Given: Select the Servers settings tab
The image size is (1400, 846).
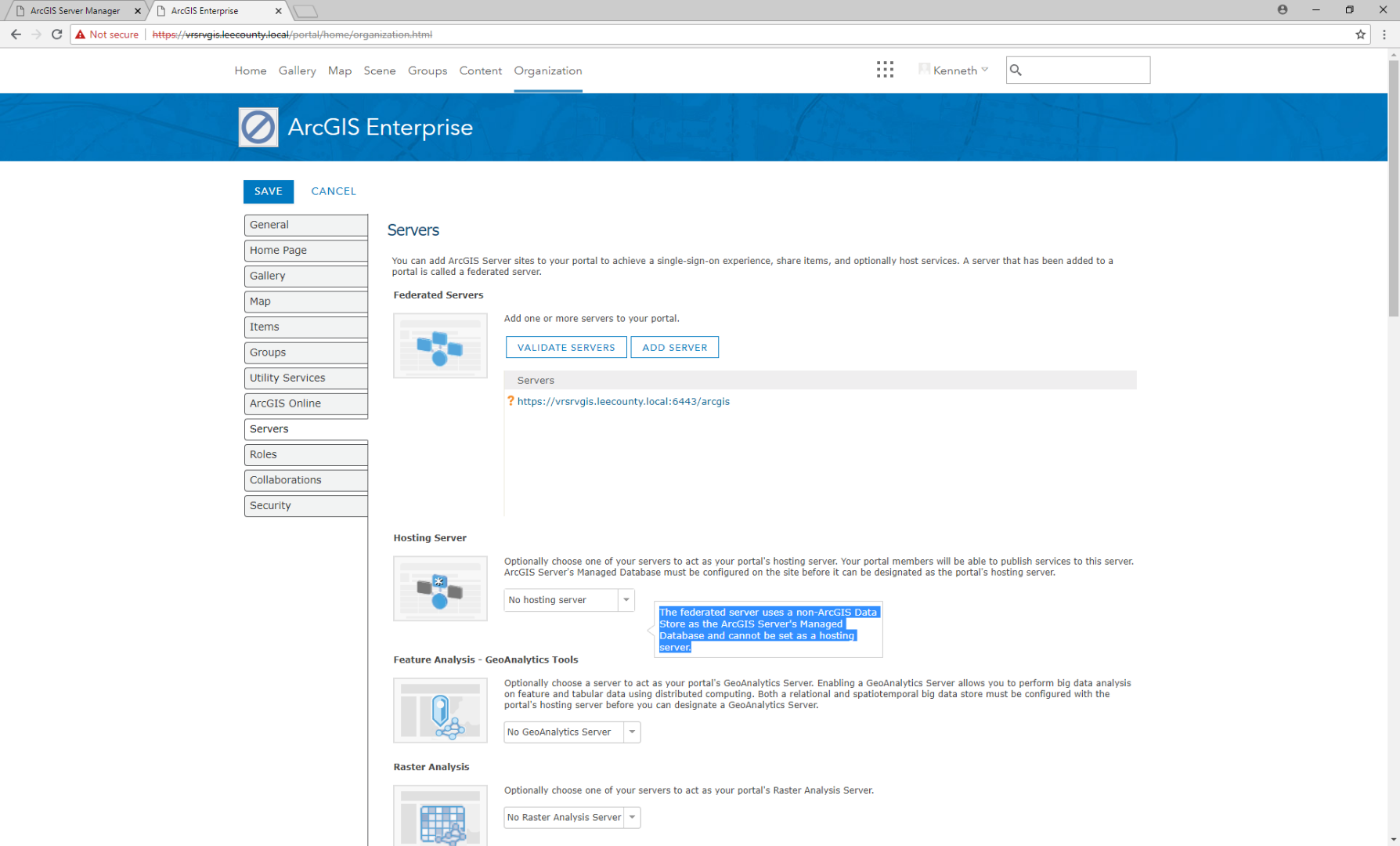Looking at the screenshot, I should pyautogui.click(x=306, y=429).
